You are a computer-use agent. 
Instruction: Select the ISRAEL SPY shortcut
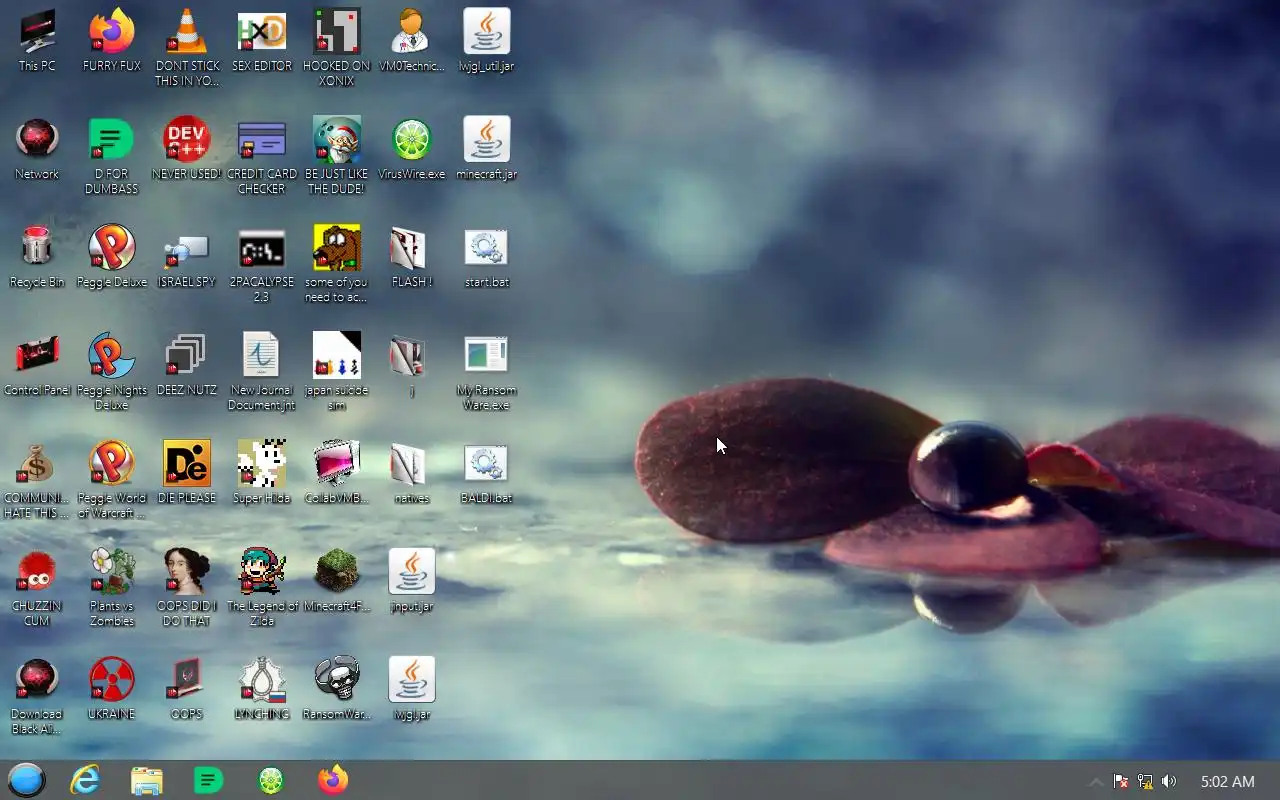[187, 257]
